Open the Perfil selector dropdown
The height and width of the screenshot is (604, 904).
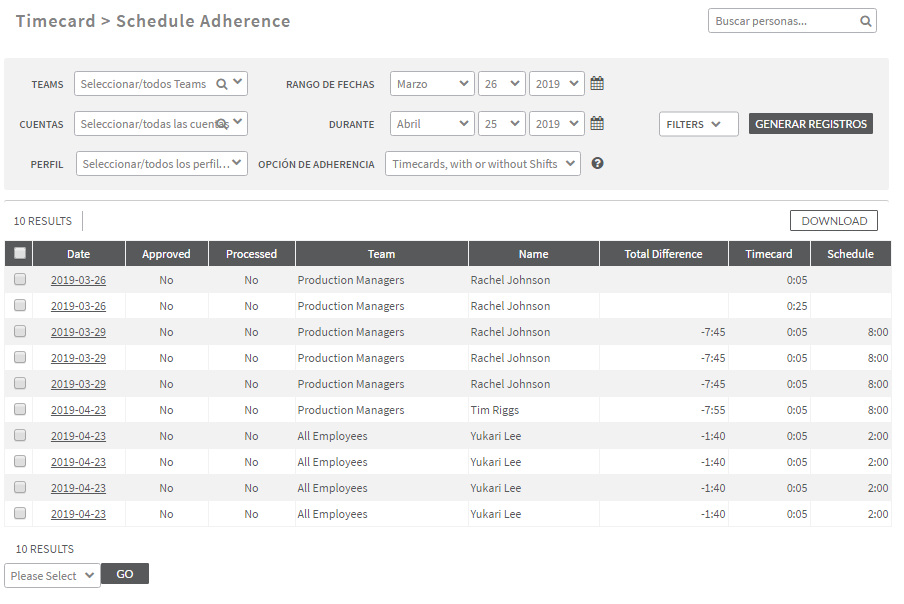click(x=161, y=164)
